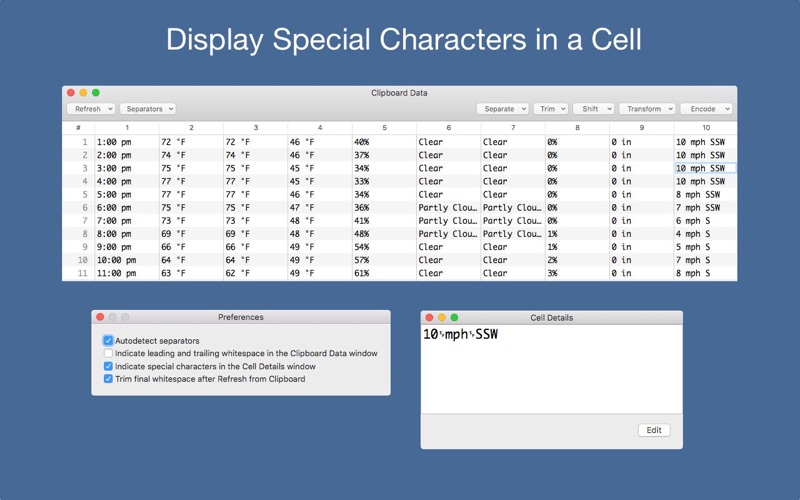Click column 6 header
The image size is (800, 500).
point(448,128)
